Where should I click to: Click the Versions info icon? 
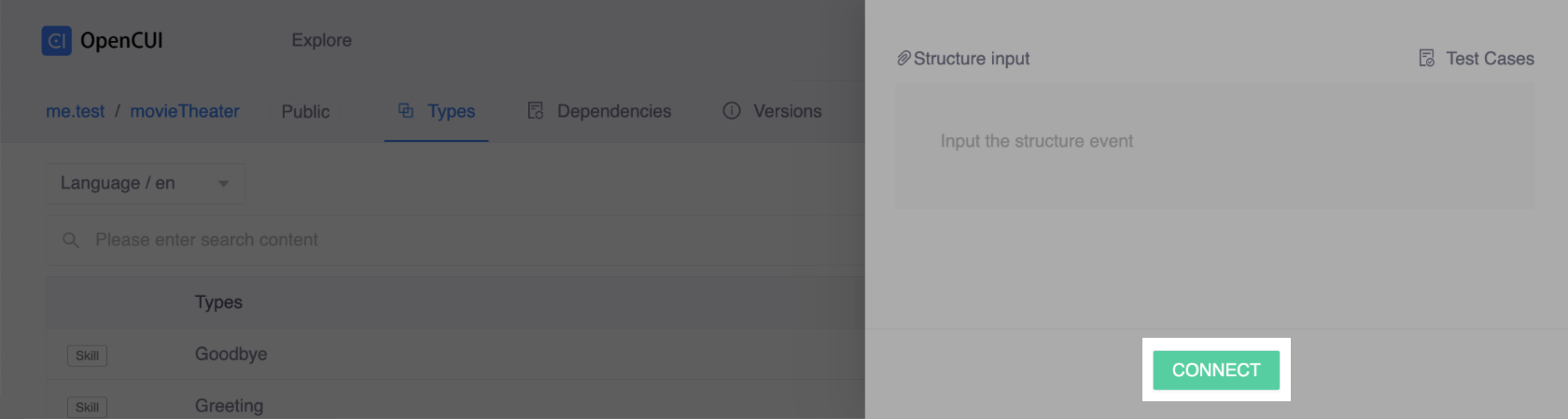[732, 111]
